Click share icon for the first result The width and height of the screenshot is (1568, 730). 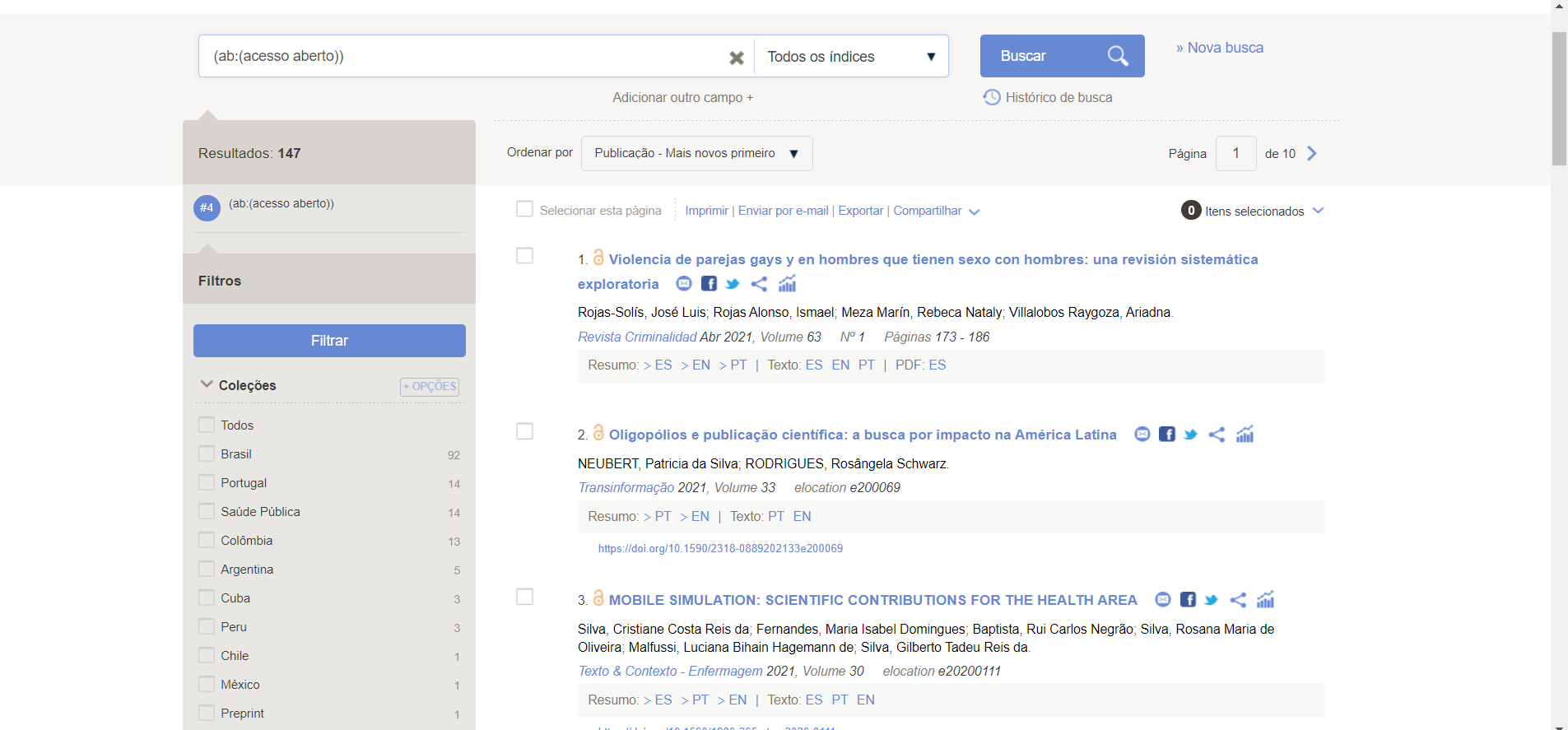tap(759, 284)
